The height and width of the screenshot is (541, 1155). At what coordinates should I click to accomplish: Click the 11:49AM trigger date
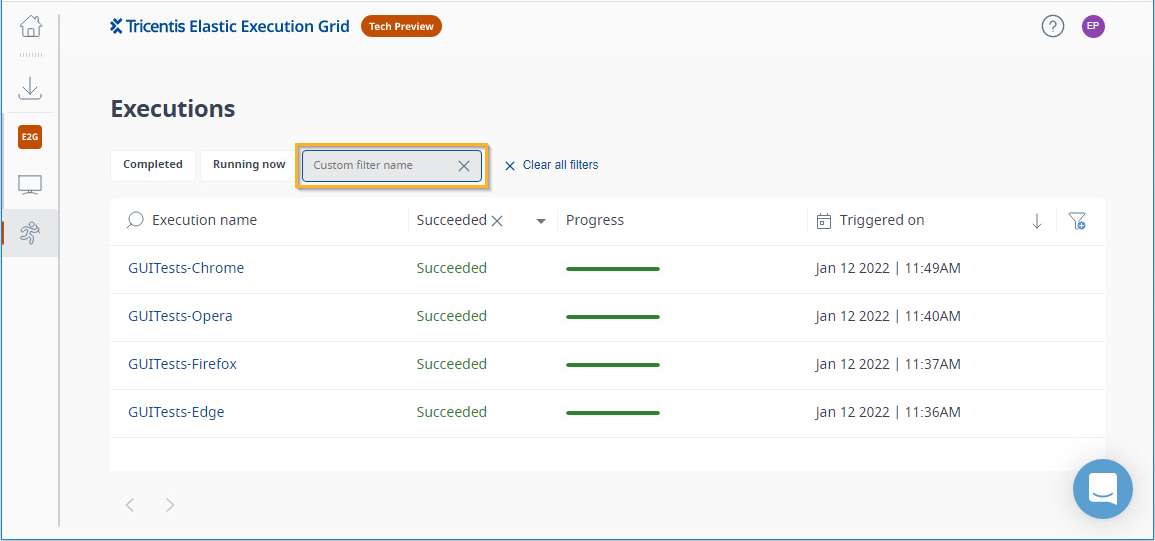click(x=888, y=268)
